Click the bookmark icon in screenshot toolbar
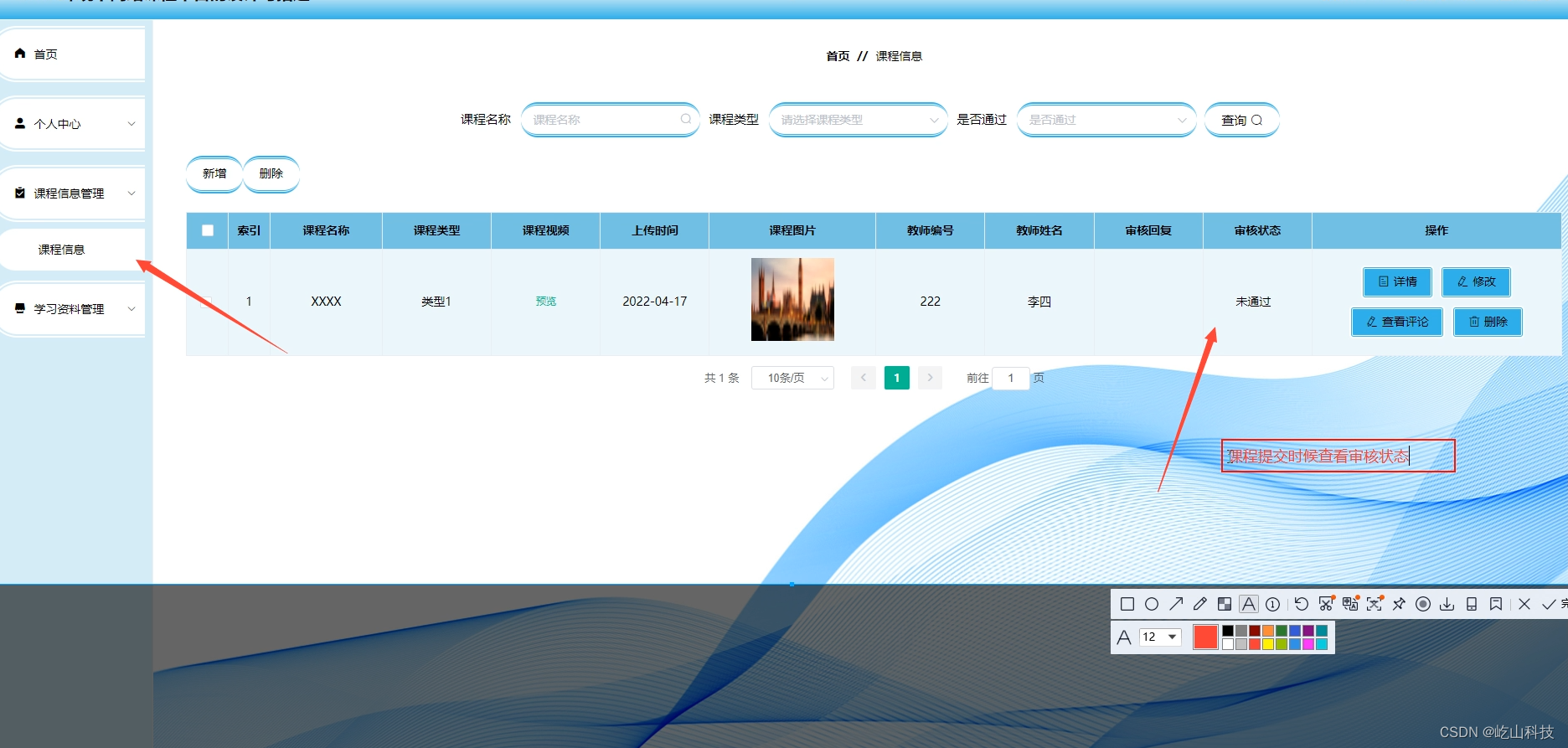 pyautogui.click(x=1496, y=604)
